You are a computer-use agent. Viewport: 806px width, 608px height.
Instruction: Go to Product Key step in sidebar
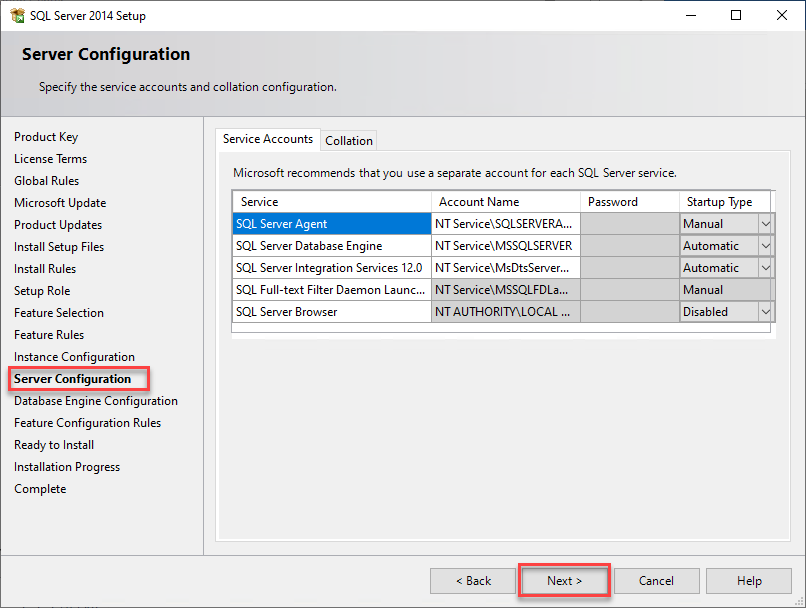pyautogui.click(x=46, y=137)
